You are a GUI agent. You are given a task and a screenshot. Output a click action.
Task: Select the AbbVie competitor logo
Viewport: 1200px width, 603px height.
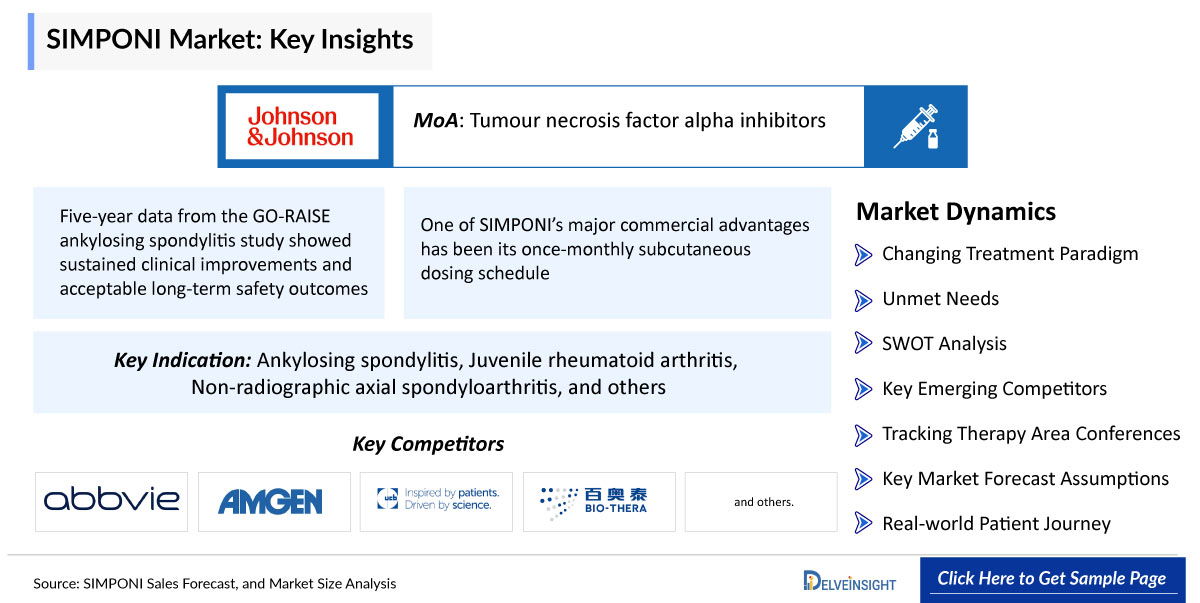(111, 502)
